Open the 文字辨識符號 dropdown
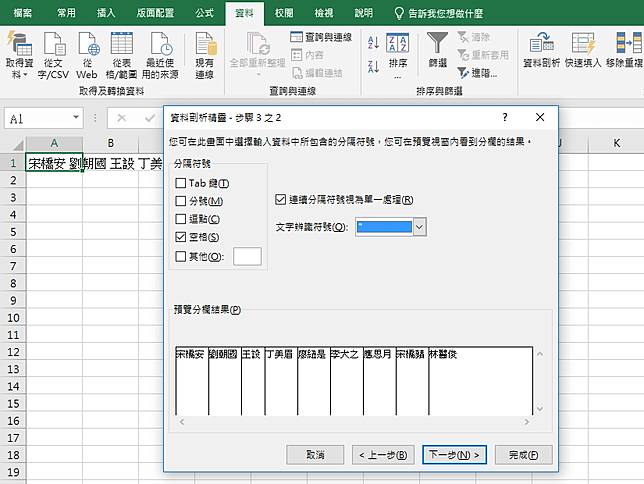644x484 pixels. tap(419, 227)
